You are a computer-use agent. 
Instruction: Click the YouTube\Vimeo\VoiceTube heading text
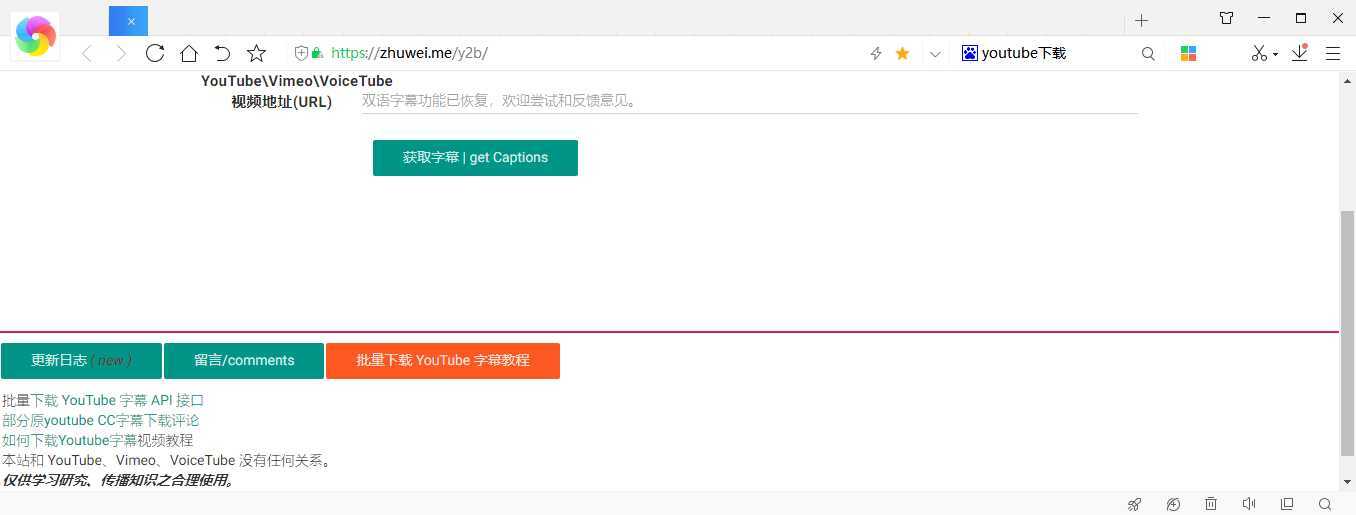[297, 81]
